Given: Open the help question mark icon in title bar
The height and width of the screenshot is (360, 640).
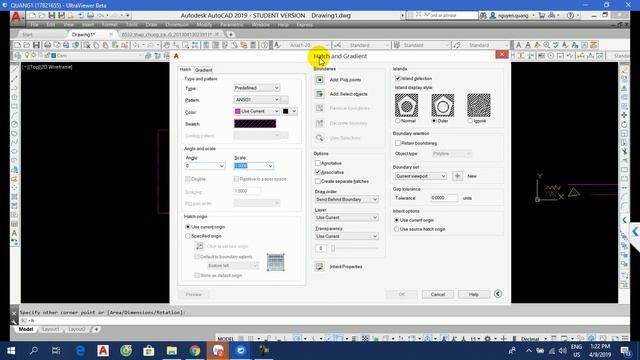Looking at the screenshot, I should point(570,16).
